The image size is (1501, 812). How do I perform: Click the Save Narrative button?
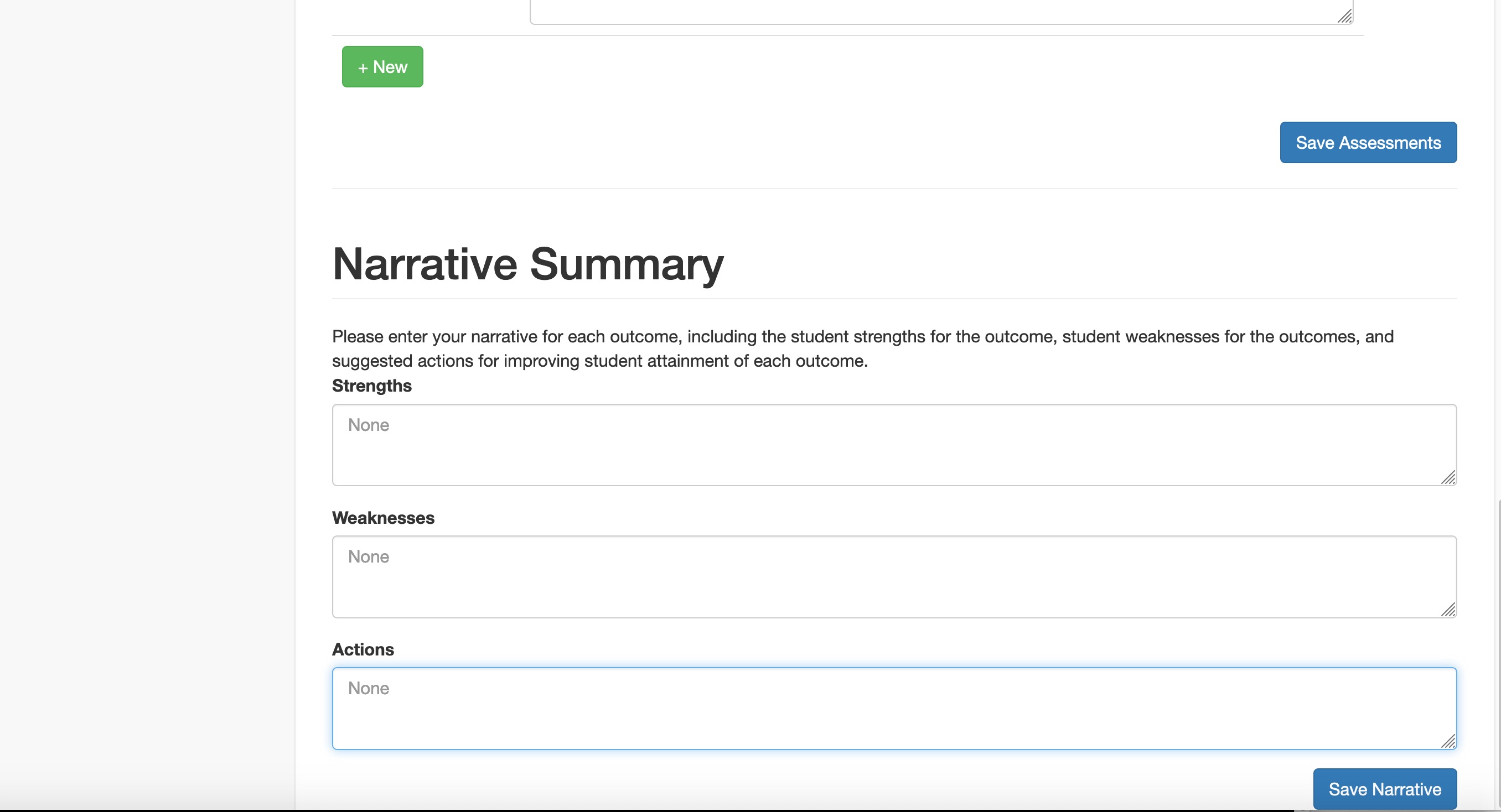(x=1384, y=789)
